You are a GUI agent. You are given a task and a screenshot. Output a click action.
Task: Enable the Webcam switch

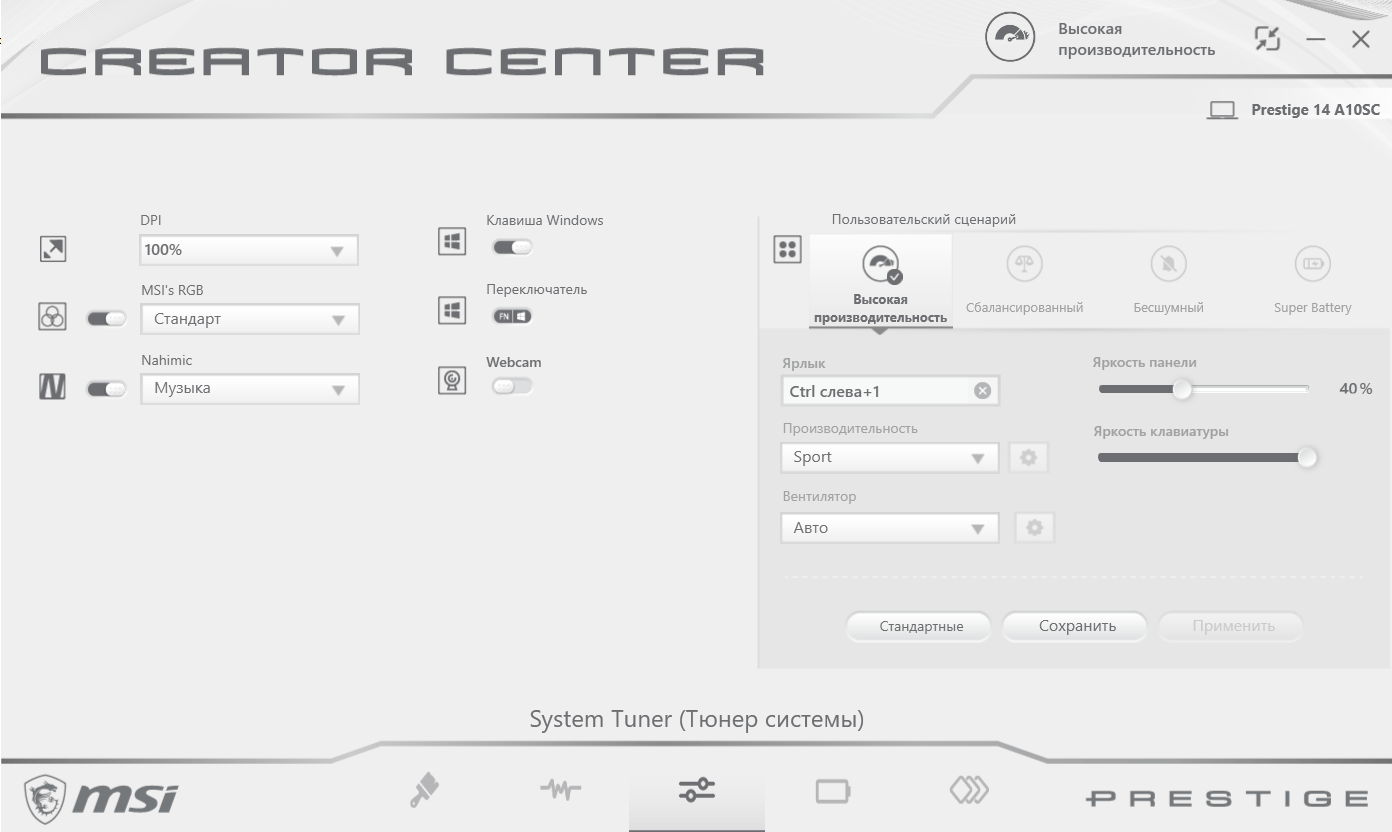[512, 386]
